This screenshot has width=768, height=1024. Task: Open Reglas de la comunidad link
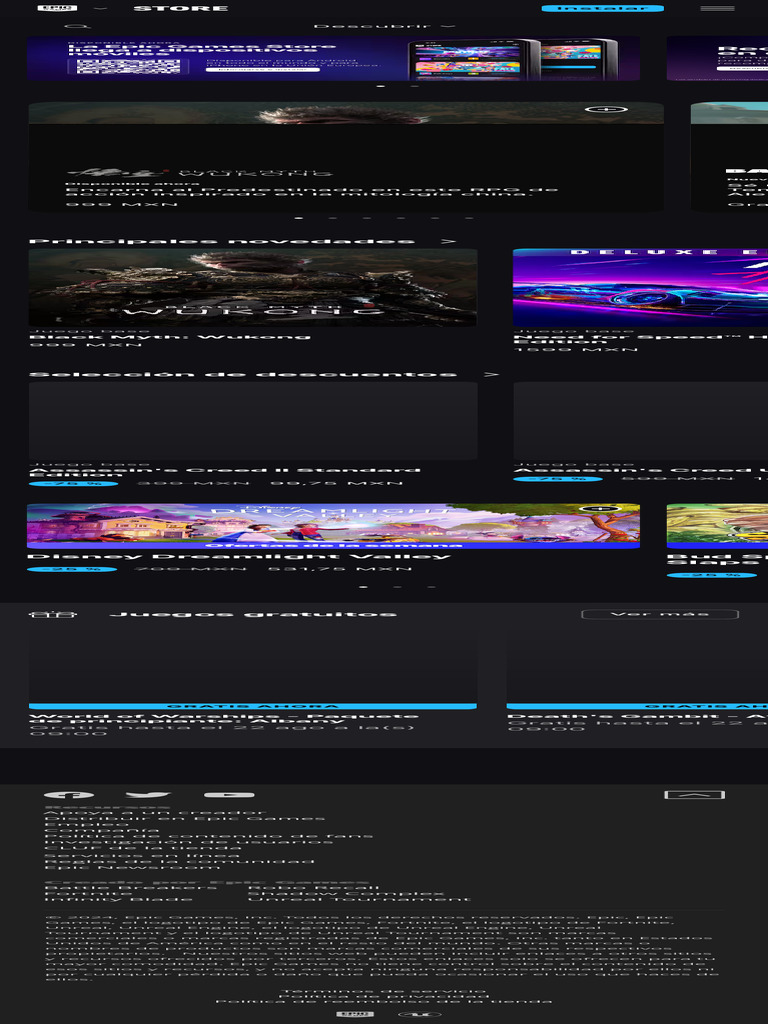point(180,861)
